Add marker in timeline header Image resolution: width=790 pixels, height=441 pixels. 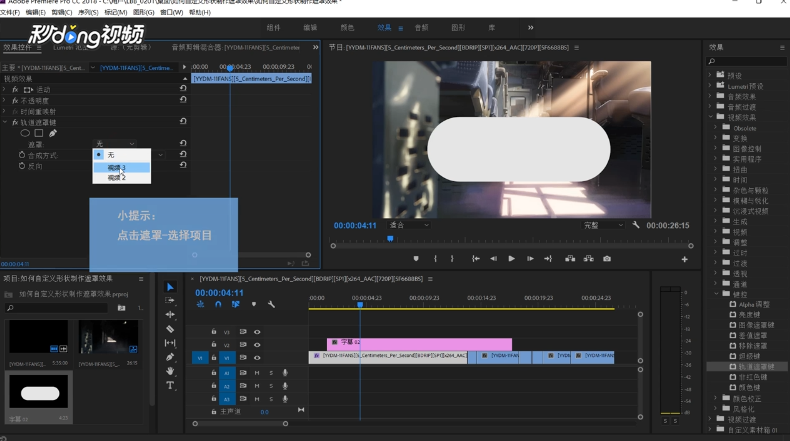click(x=254, y=304)
